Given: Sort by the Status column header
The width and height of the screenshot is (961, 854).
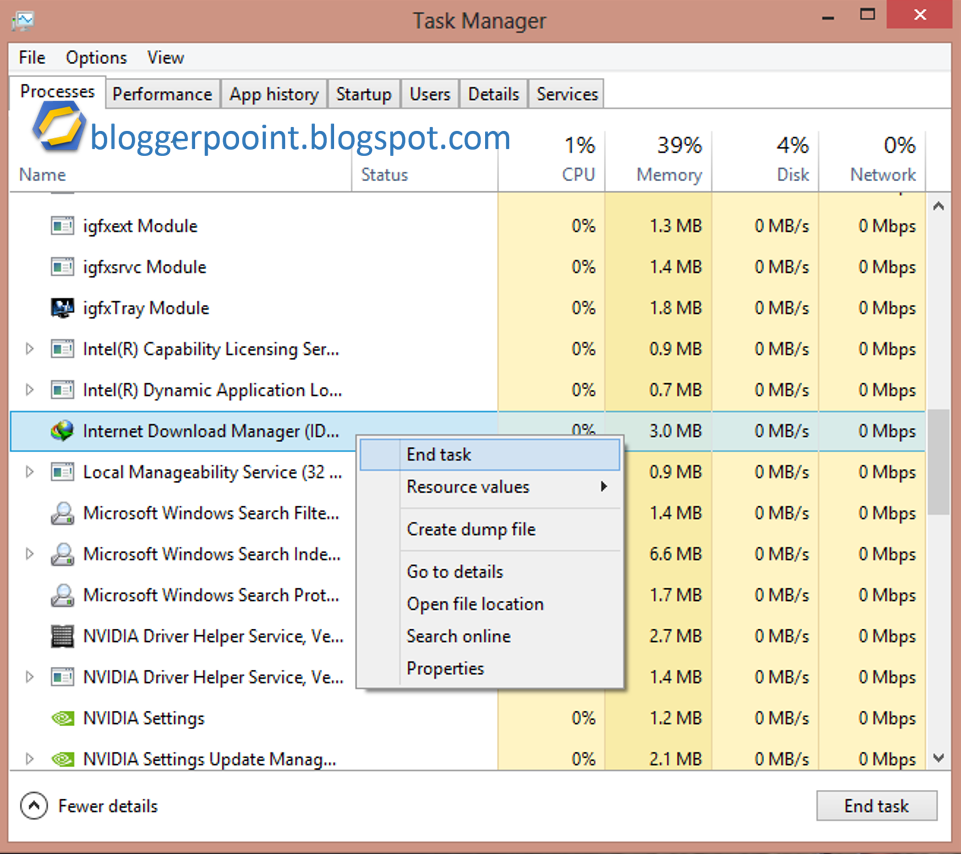Looking at the screenshot, I should (384, 175).
